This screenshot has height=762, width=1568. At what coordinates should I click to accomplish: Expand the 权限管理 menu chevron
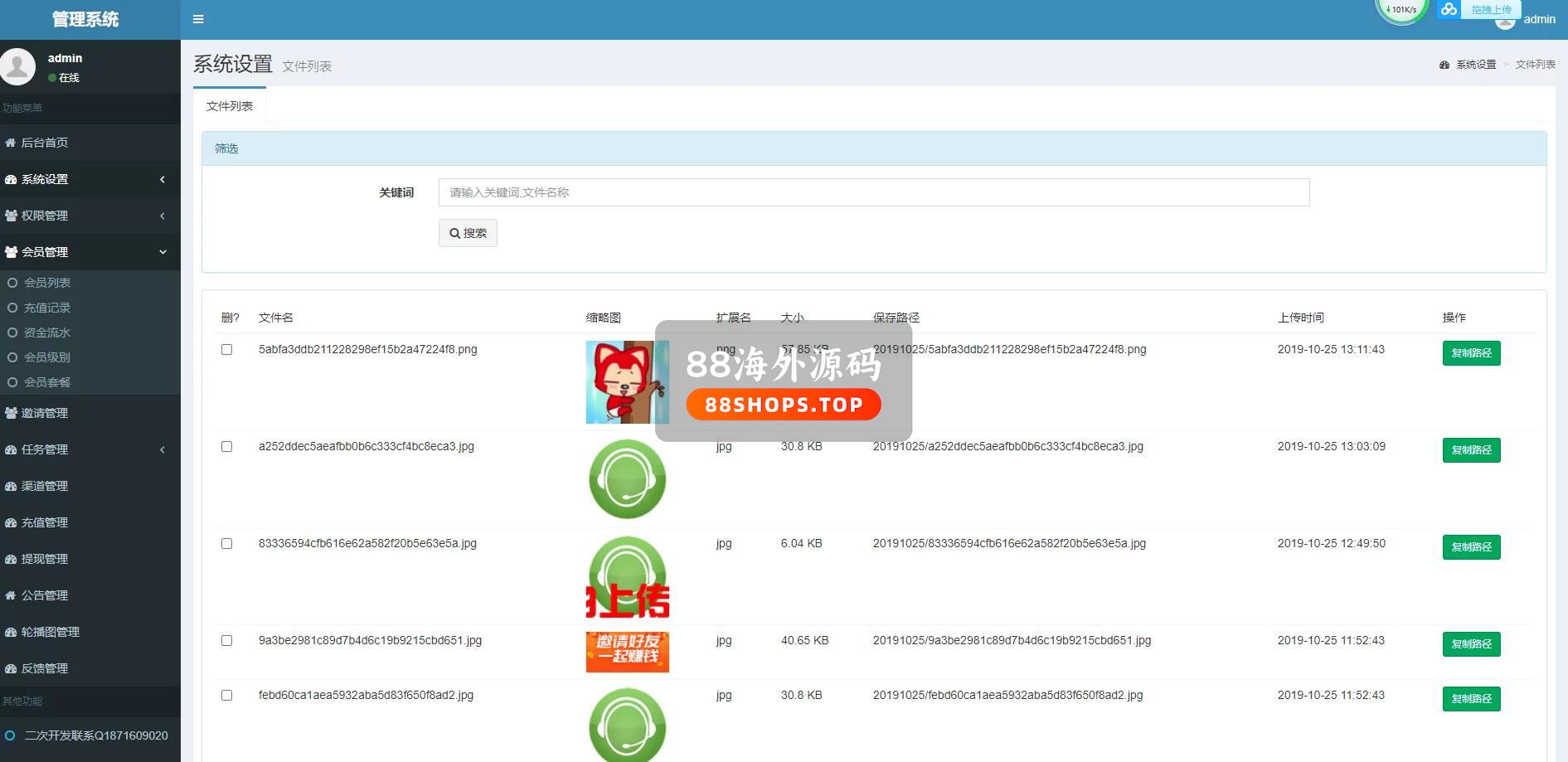[163, 216]
